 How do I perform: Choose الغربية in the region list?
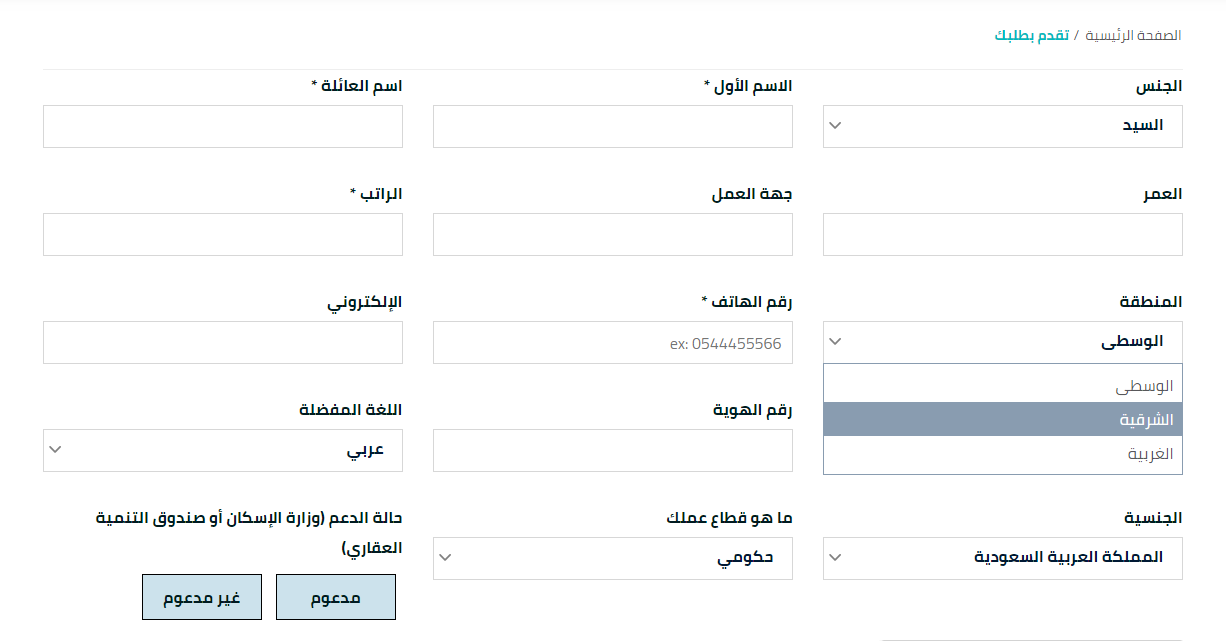point(1002,454)
